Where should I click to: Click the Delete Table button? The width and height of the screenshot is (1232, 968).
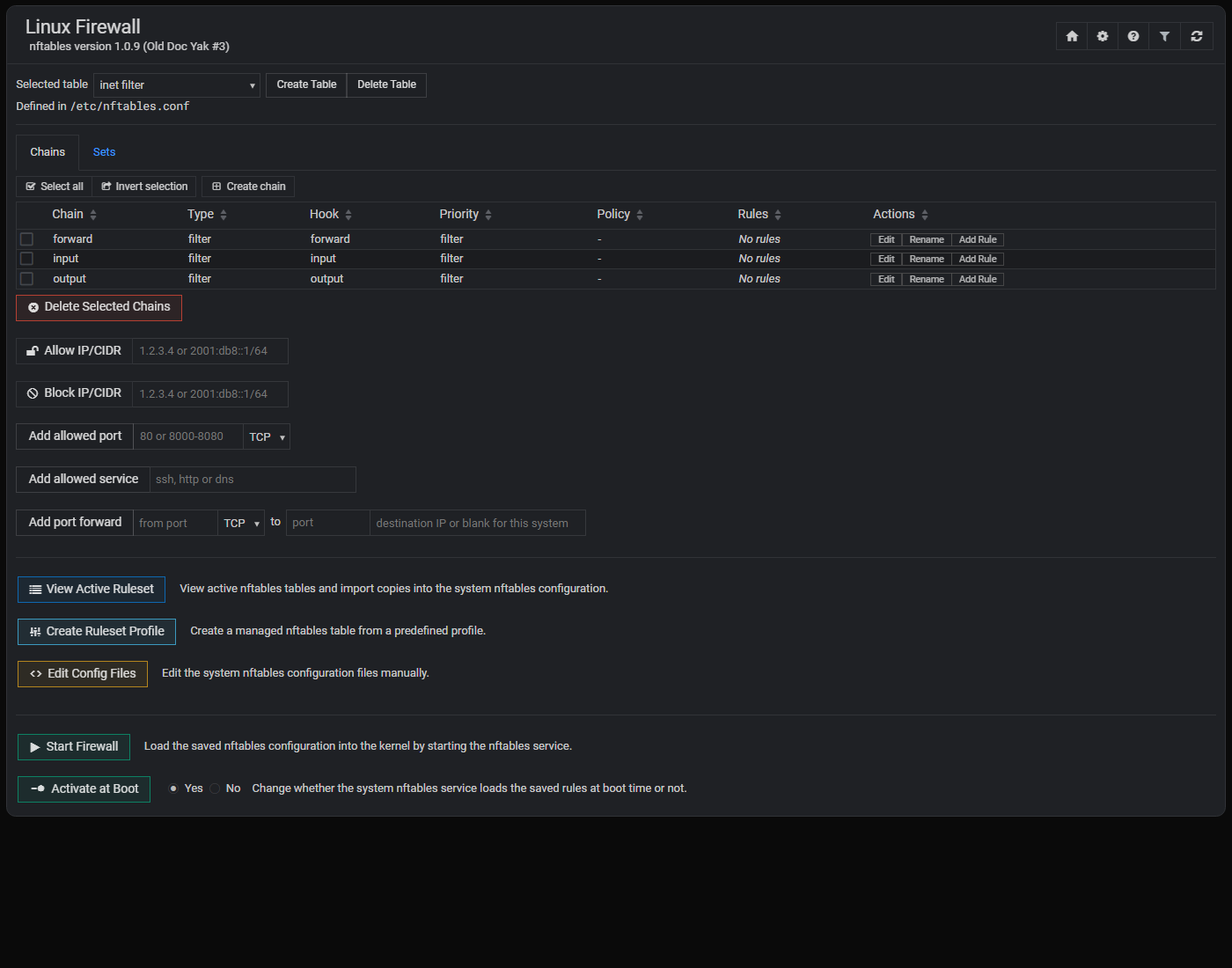(x=386, y=84)
